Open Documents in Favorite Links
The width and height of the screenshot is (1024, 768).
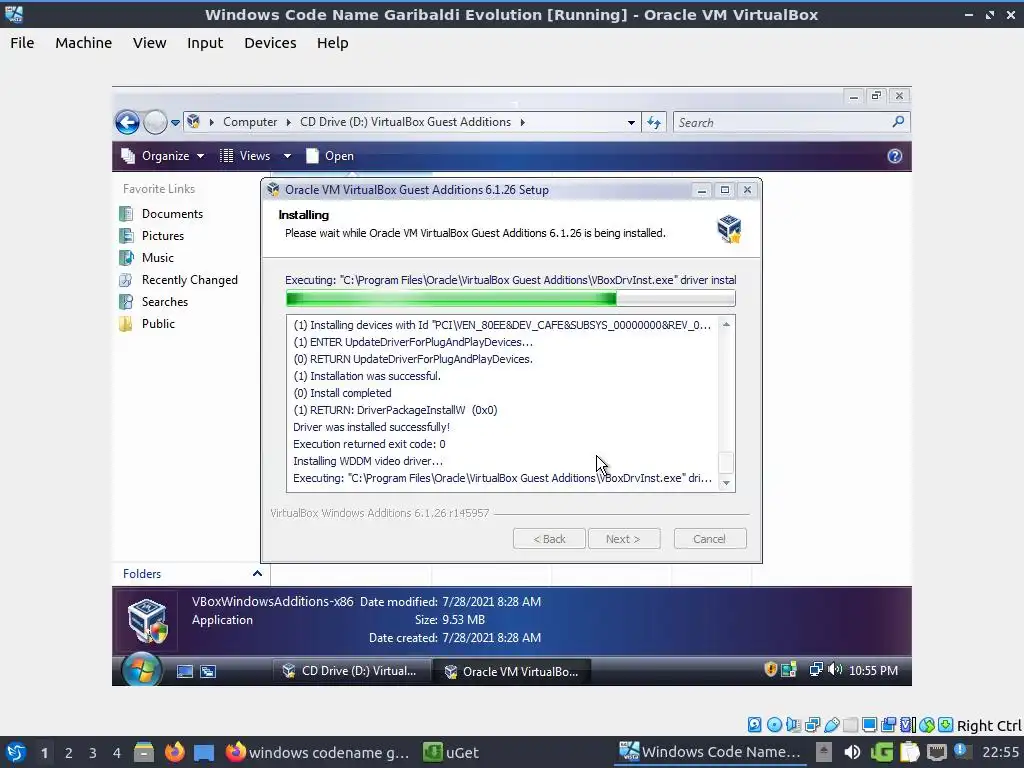point(161,214)
